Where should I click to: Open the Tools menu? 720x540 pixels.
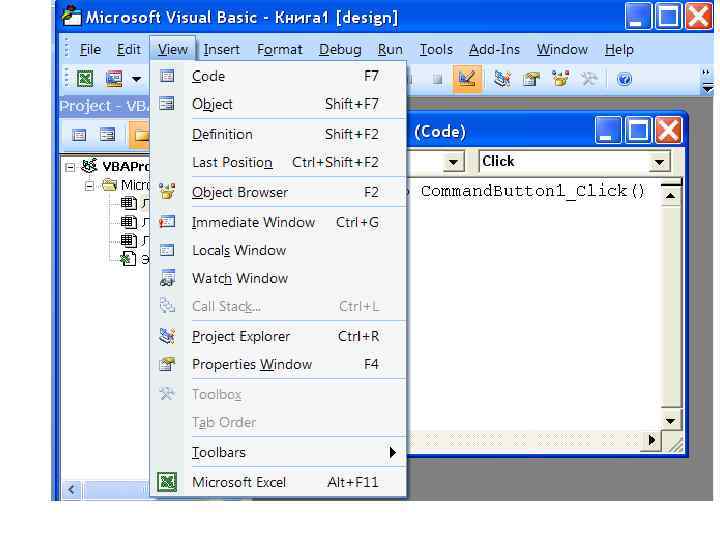(x=436, y=50)
